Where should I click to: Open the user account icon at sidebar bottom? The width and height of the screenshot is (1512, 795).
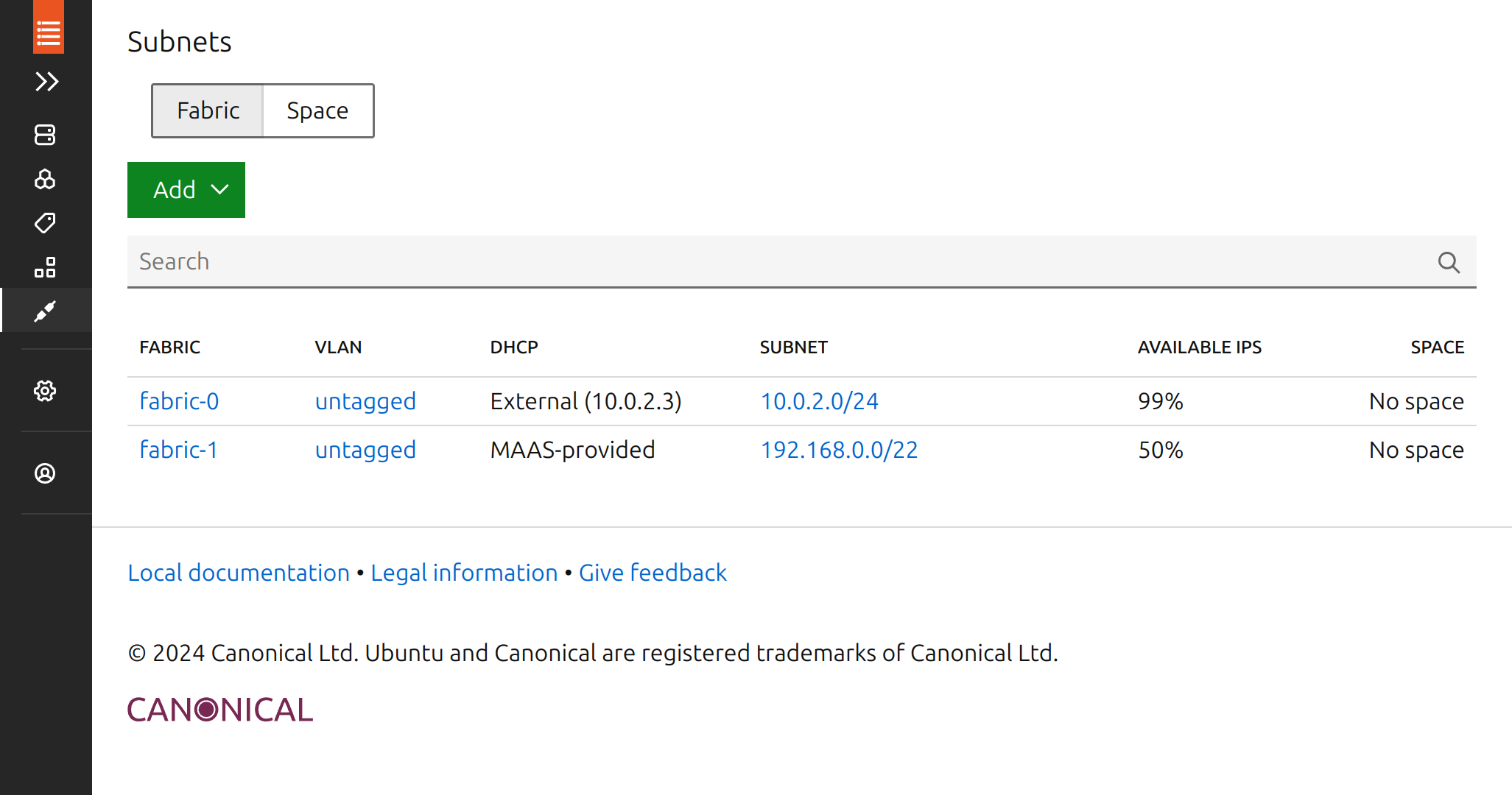[46, 473]
